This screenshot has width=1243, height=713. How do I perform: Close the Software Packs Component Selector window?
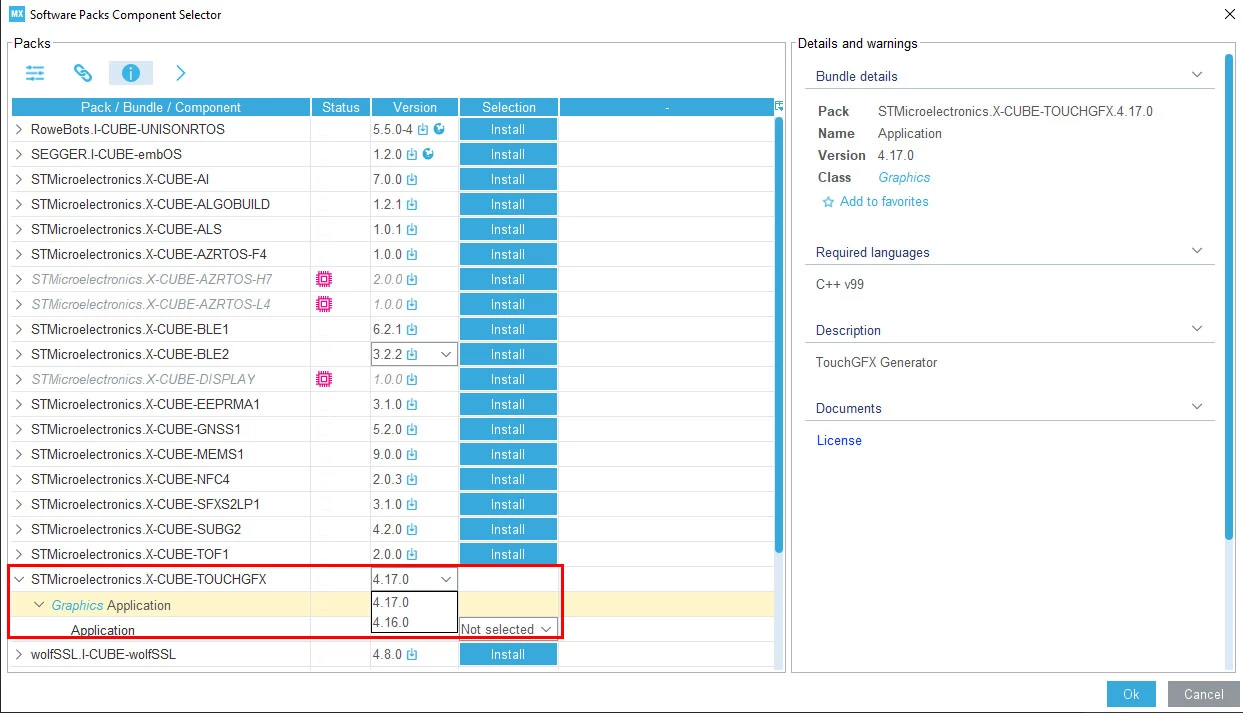pyautogui.click(x=1229, y=14)
